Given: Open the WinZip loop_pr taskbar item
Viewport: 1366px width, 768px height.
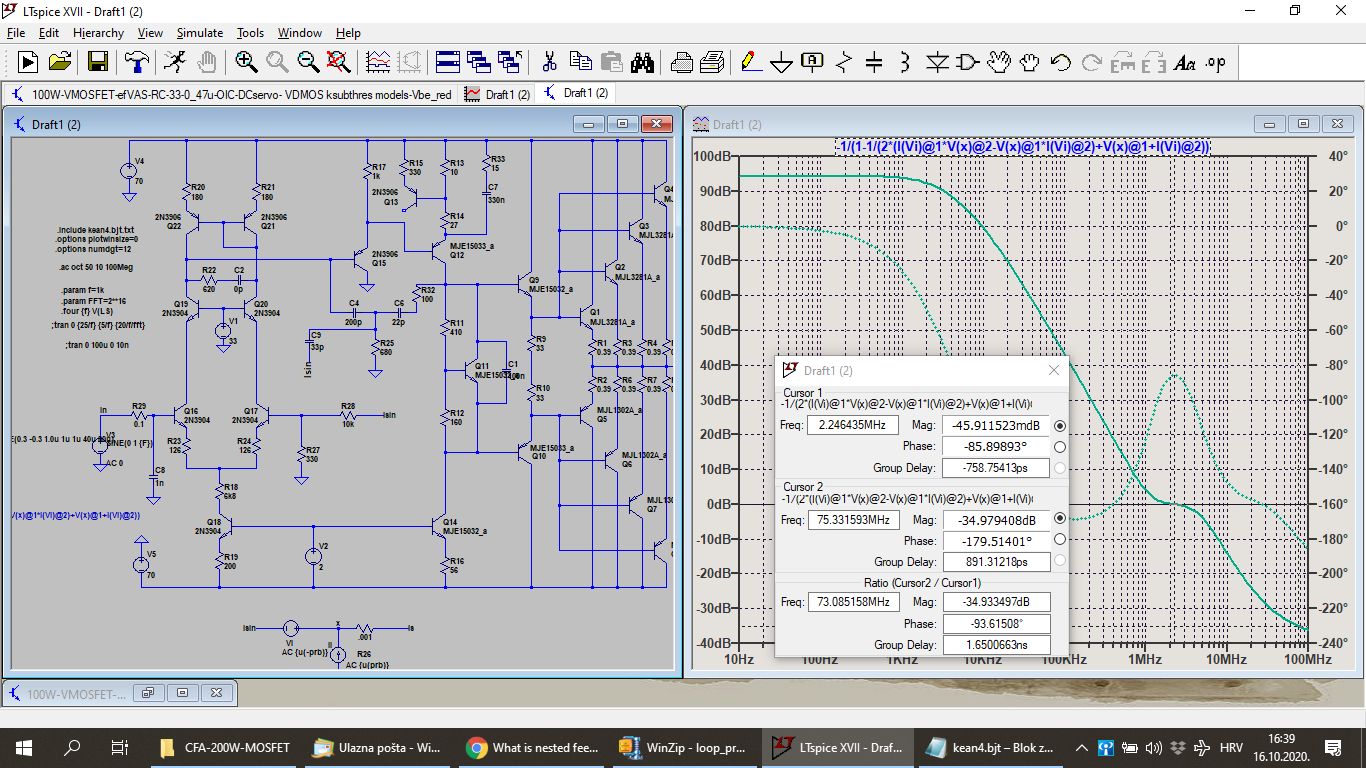Looking at the screenshot, I should [684, 748].
